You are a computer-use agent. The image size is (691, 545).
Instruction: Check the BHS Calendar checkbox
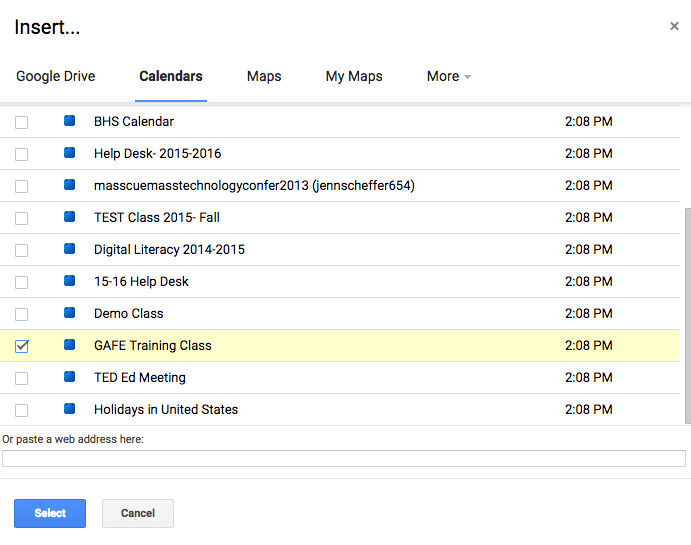click(x=22, y=122)
